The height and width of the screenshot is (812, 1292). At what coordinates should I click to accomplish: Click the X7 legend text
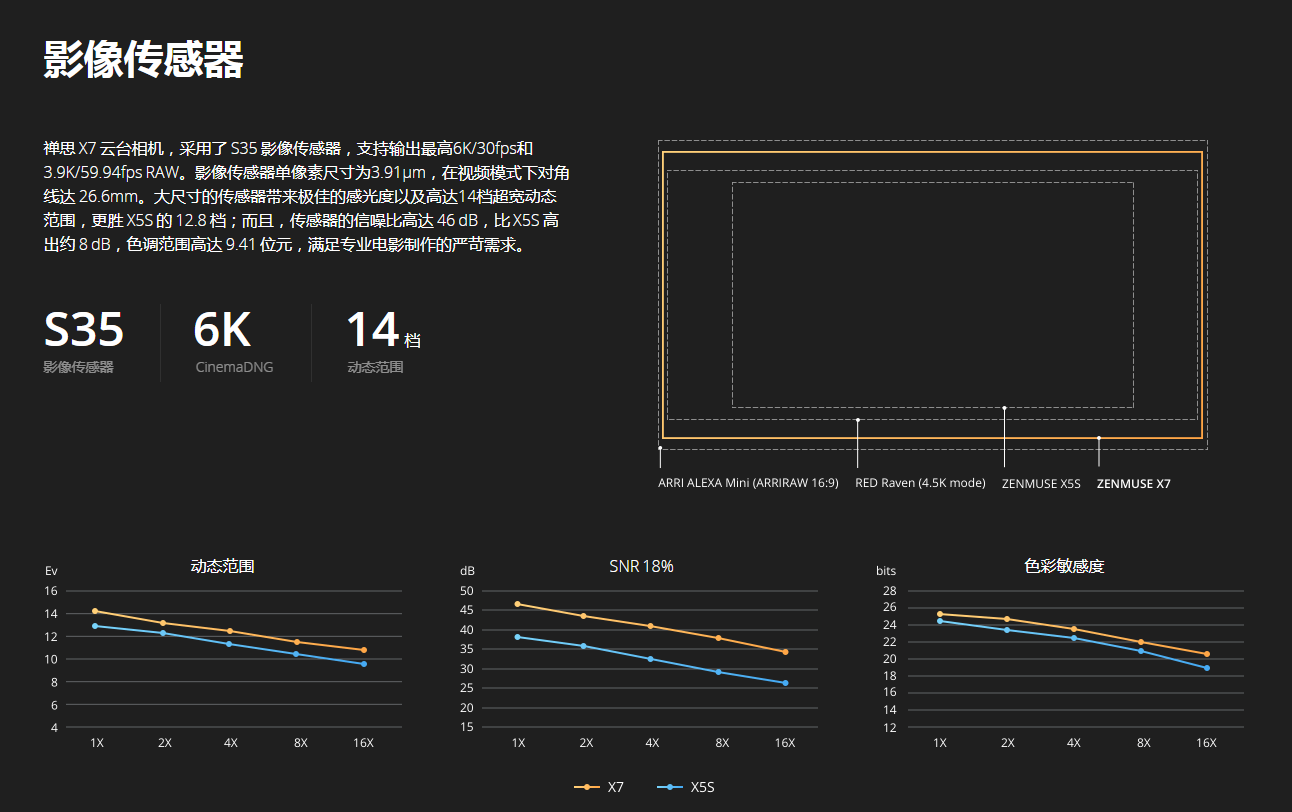coord(616,788)
